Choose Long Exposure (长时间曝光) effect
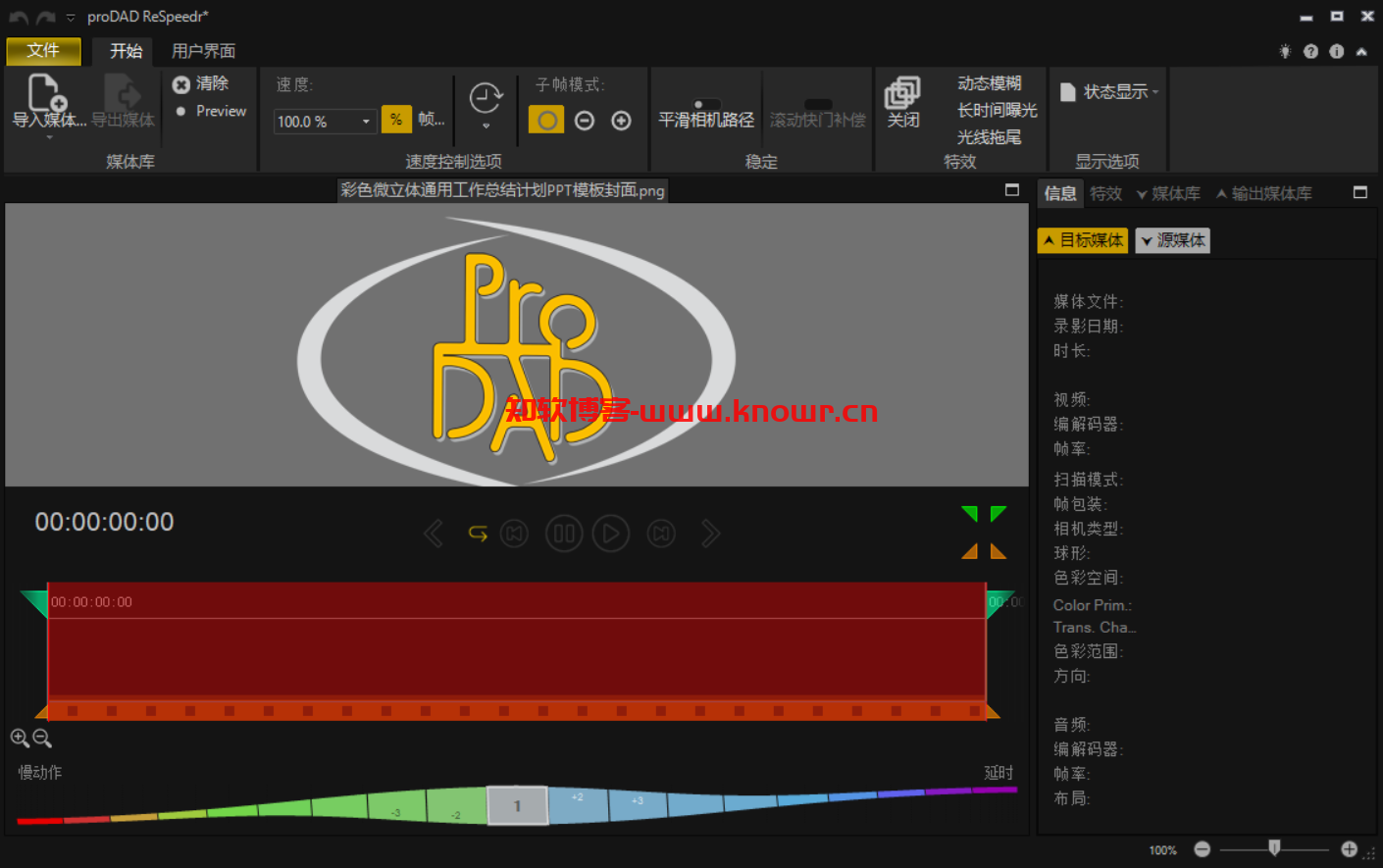Image resolution: width=1383 pixels, height=868 pixels. 998,111
